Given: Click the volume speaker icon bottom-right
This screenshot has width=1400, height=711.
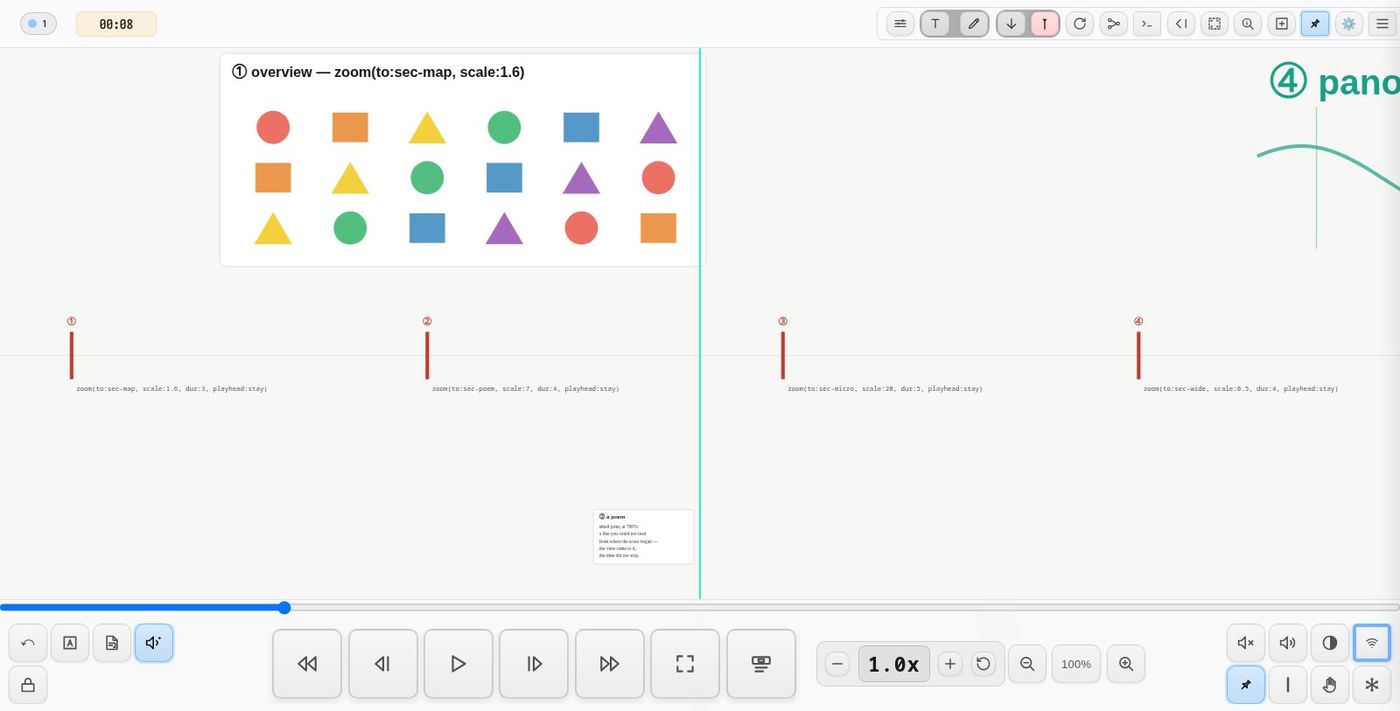Looking at the screenshot, I should (x=1288, y=643).
